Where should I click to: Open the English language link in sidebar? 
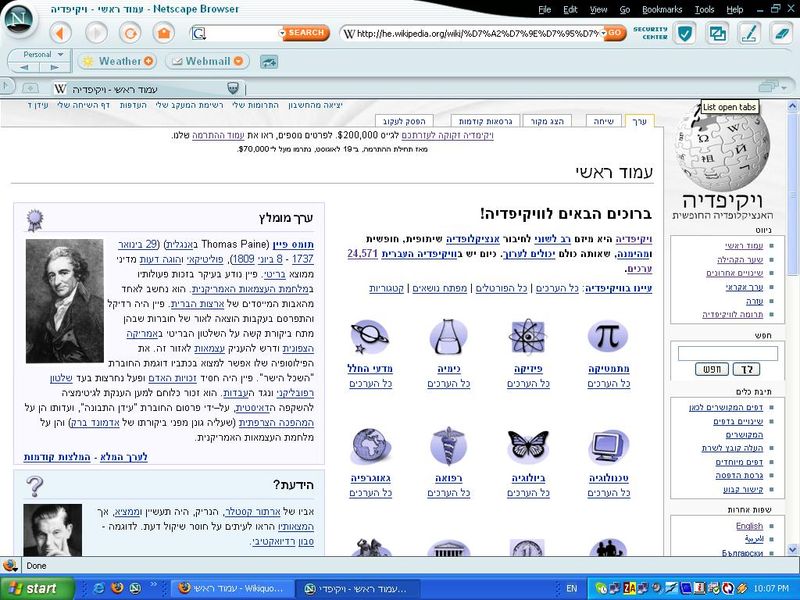pyautogui.click(x=749, y=526)
